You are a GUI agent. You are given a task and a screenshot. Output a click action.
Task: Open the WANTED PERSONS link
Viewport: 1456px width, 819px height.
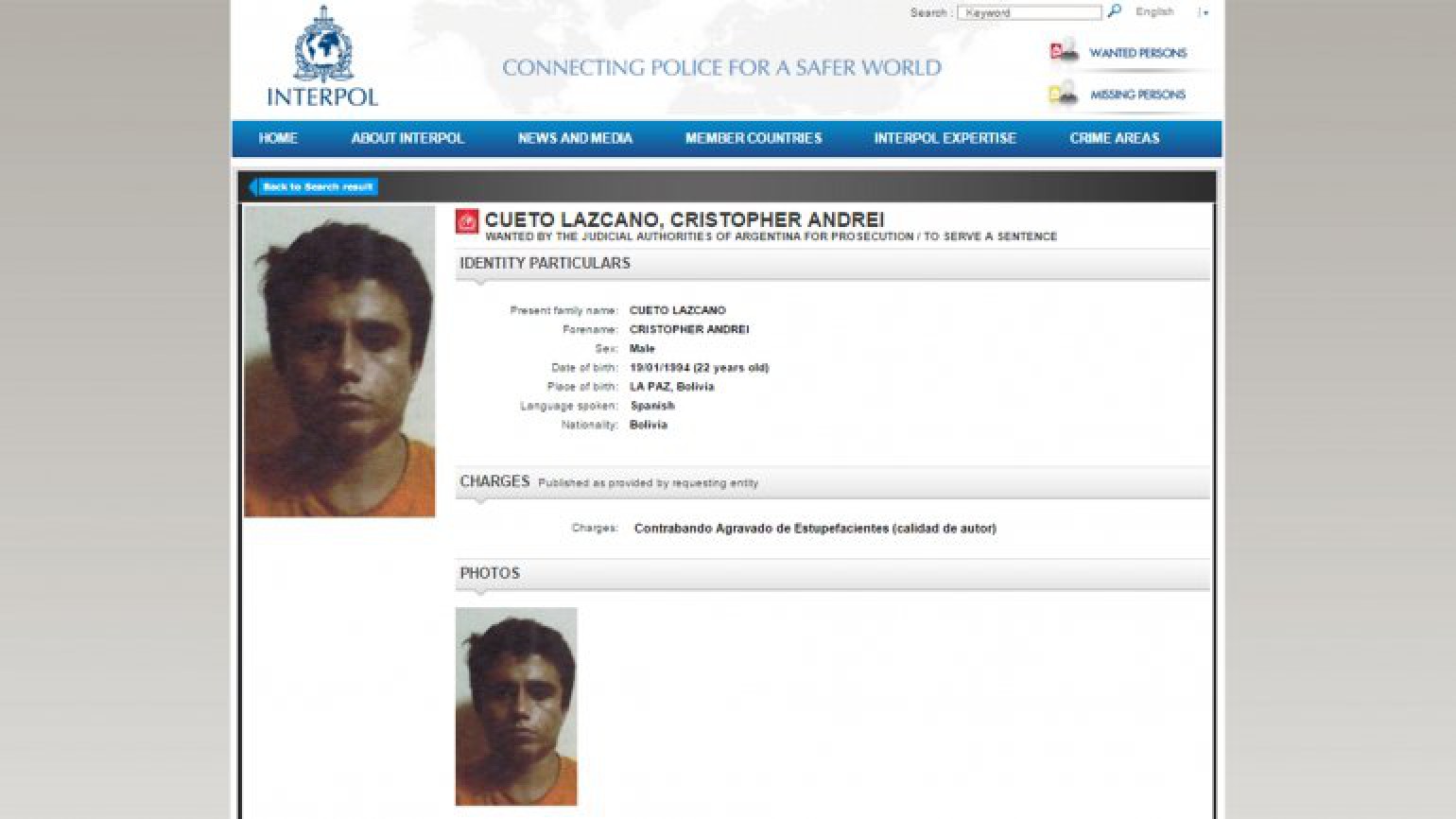pyautogui.click(x=1137, y=53)
